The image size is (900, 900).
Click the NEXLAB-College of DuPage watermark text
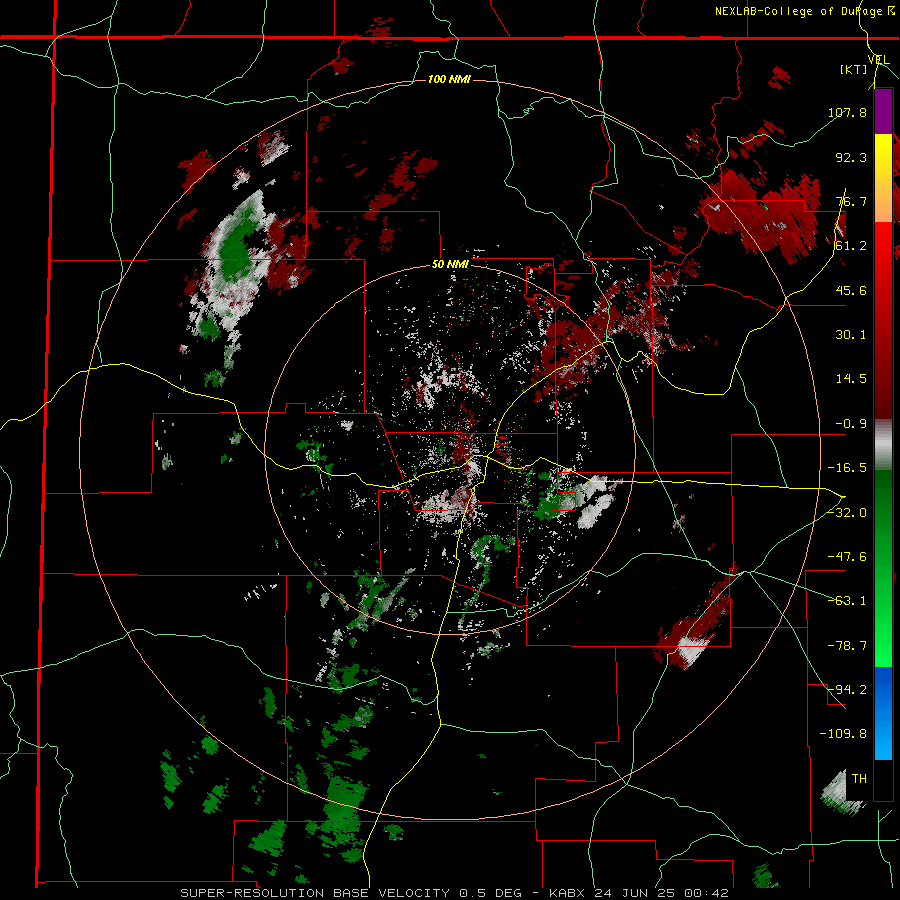coord(805,11)
